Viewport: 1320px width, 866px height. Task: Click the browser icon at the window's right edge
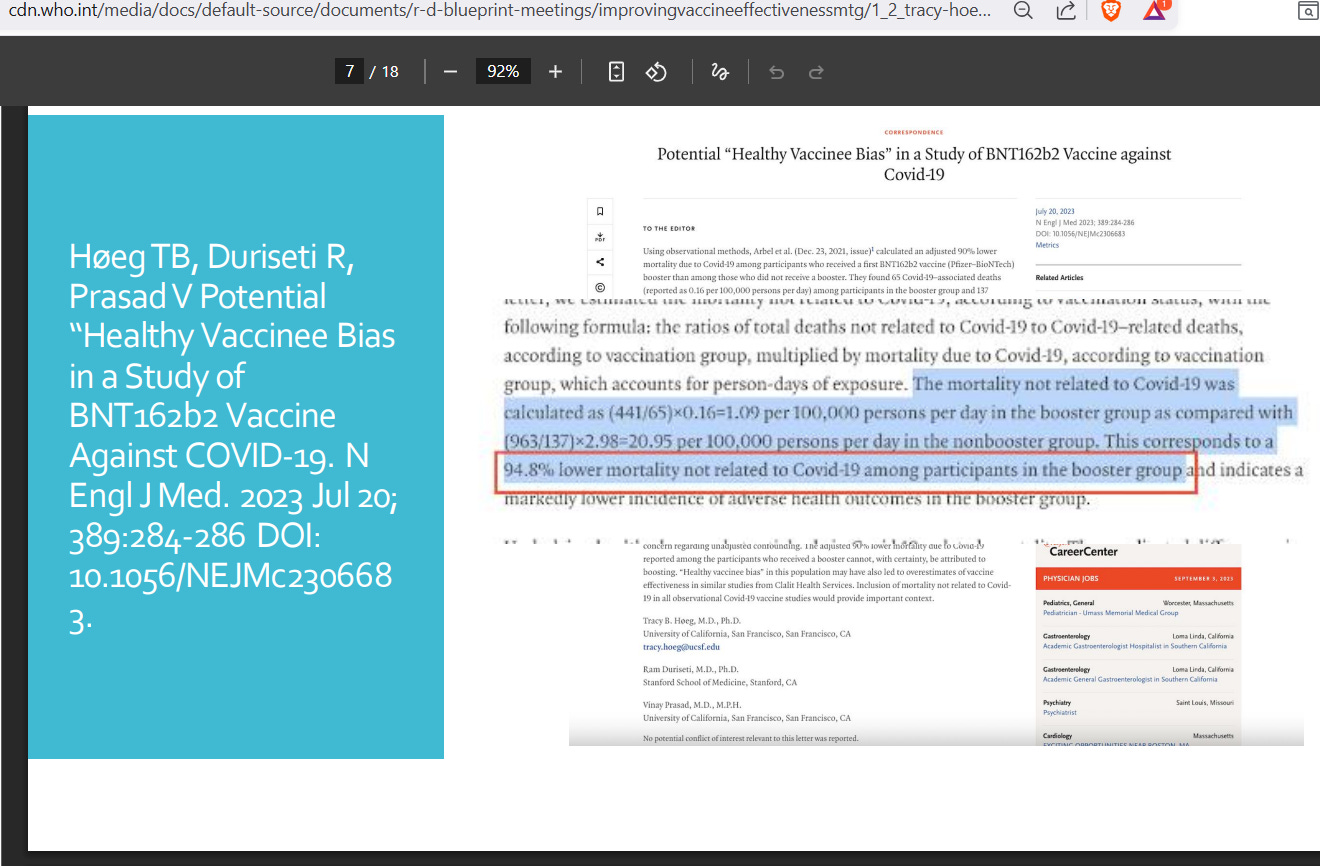click(x=1307, y=10)
